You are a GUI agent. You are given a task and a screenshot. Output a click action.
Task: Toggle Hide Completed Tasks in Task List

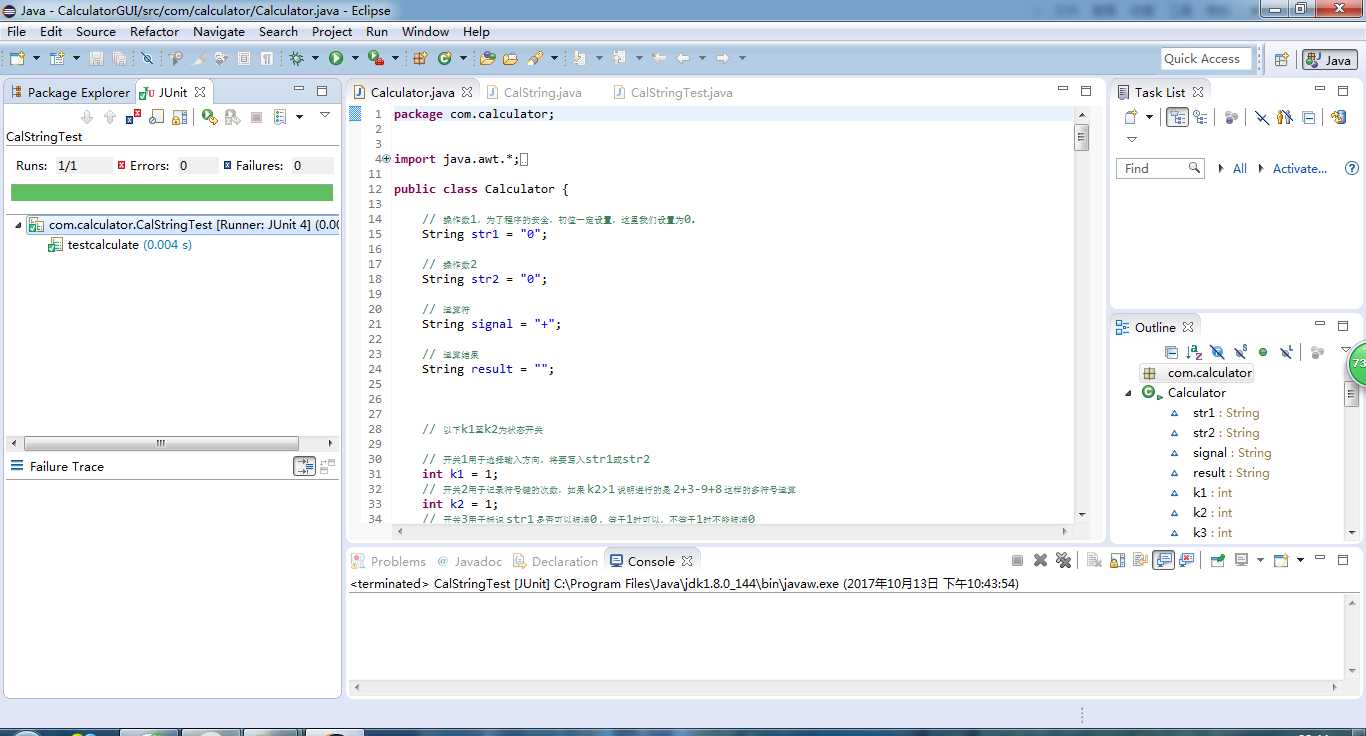[1262, 117]
